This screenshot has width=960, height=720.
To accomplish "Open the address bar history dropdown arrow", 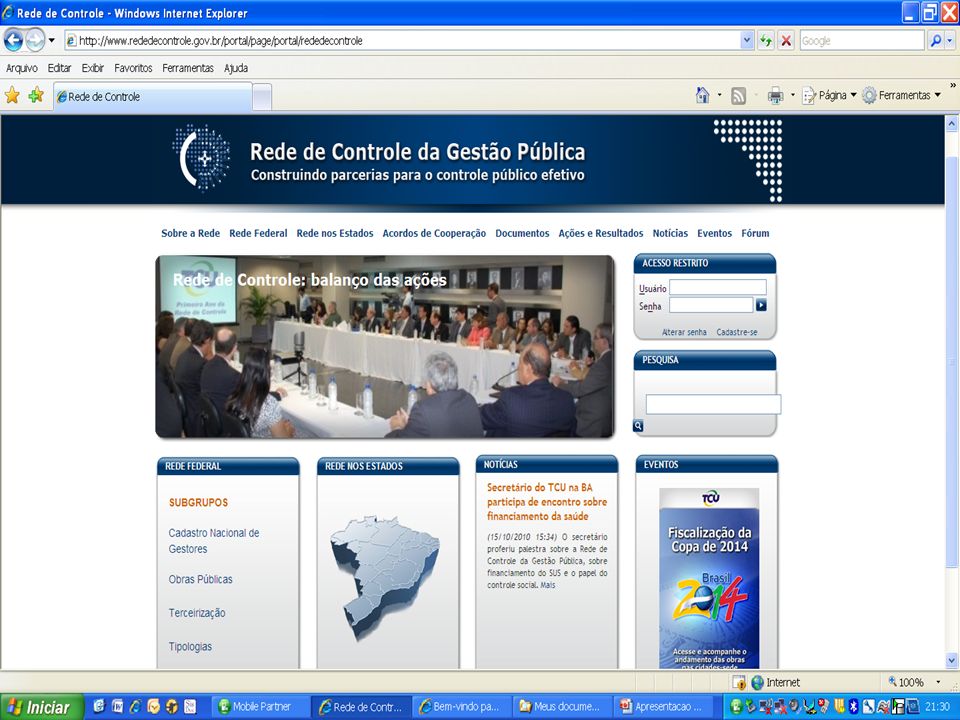I will coord(747,41).
